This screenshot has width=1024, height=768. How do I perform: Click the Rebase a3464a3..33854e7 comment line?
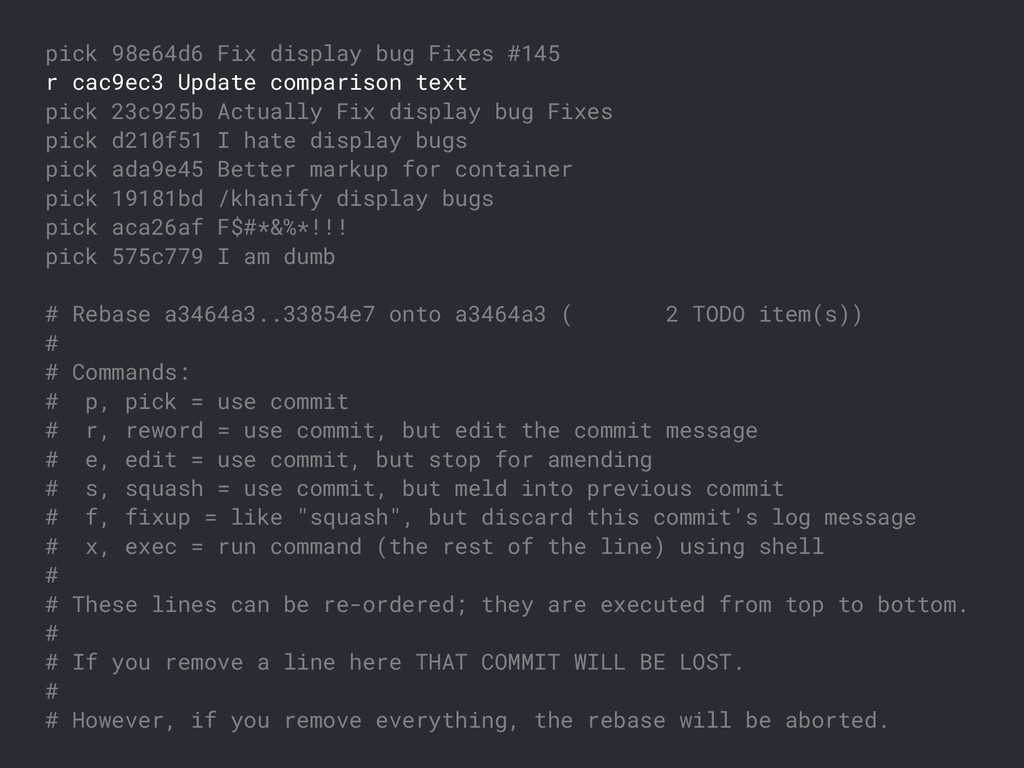[454, 315]
